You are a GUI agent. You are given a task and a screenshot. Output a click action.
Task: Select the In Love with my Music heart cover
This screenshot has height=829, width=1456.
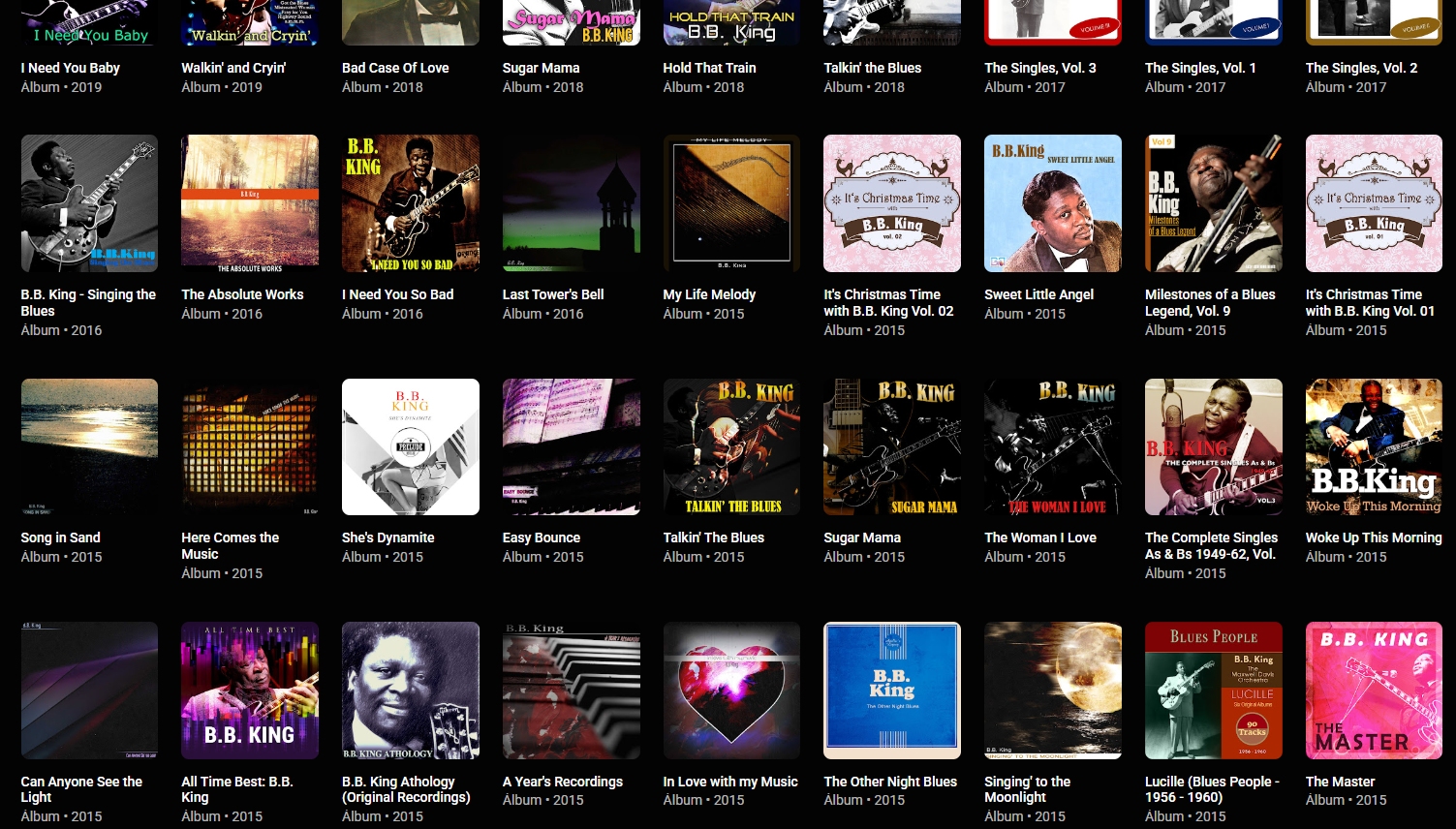pyautogui.click(x=731, y=691)
